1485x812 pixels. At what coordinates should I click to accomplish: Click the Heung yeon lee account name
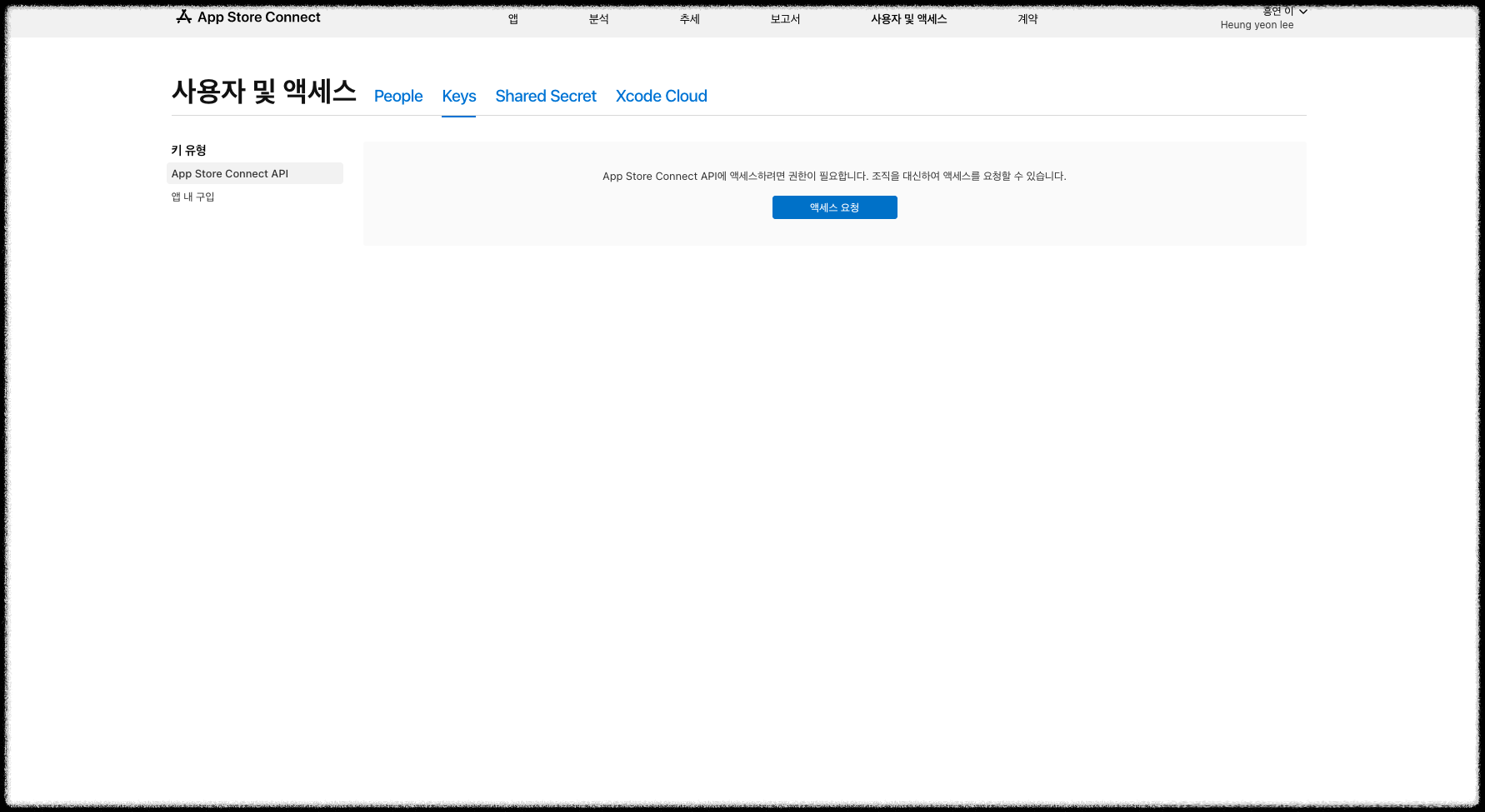coord(1257,25)
